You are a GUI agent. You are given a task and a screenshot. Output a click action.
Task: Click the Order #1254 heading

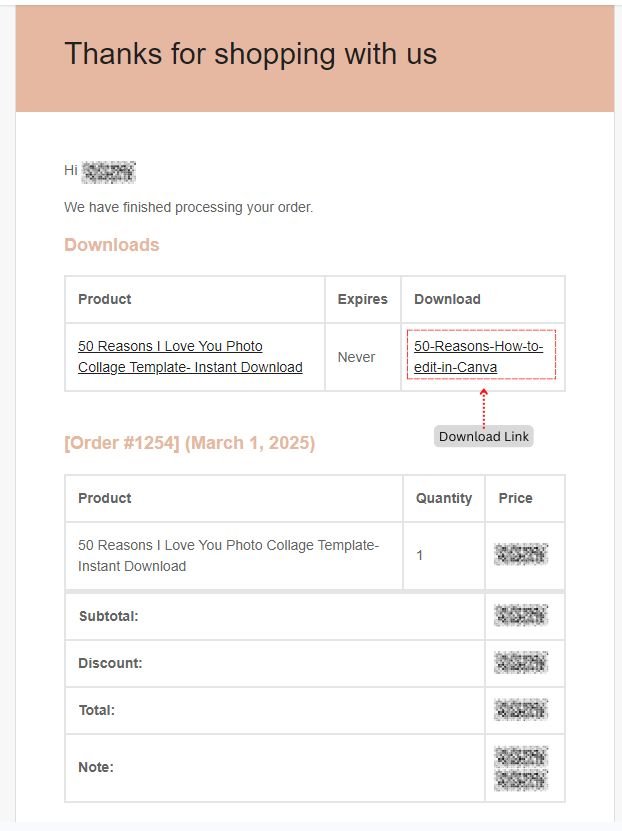(190, 443)
